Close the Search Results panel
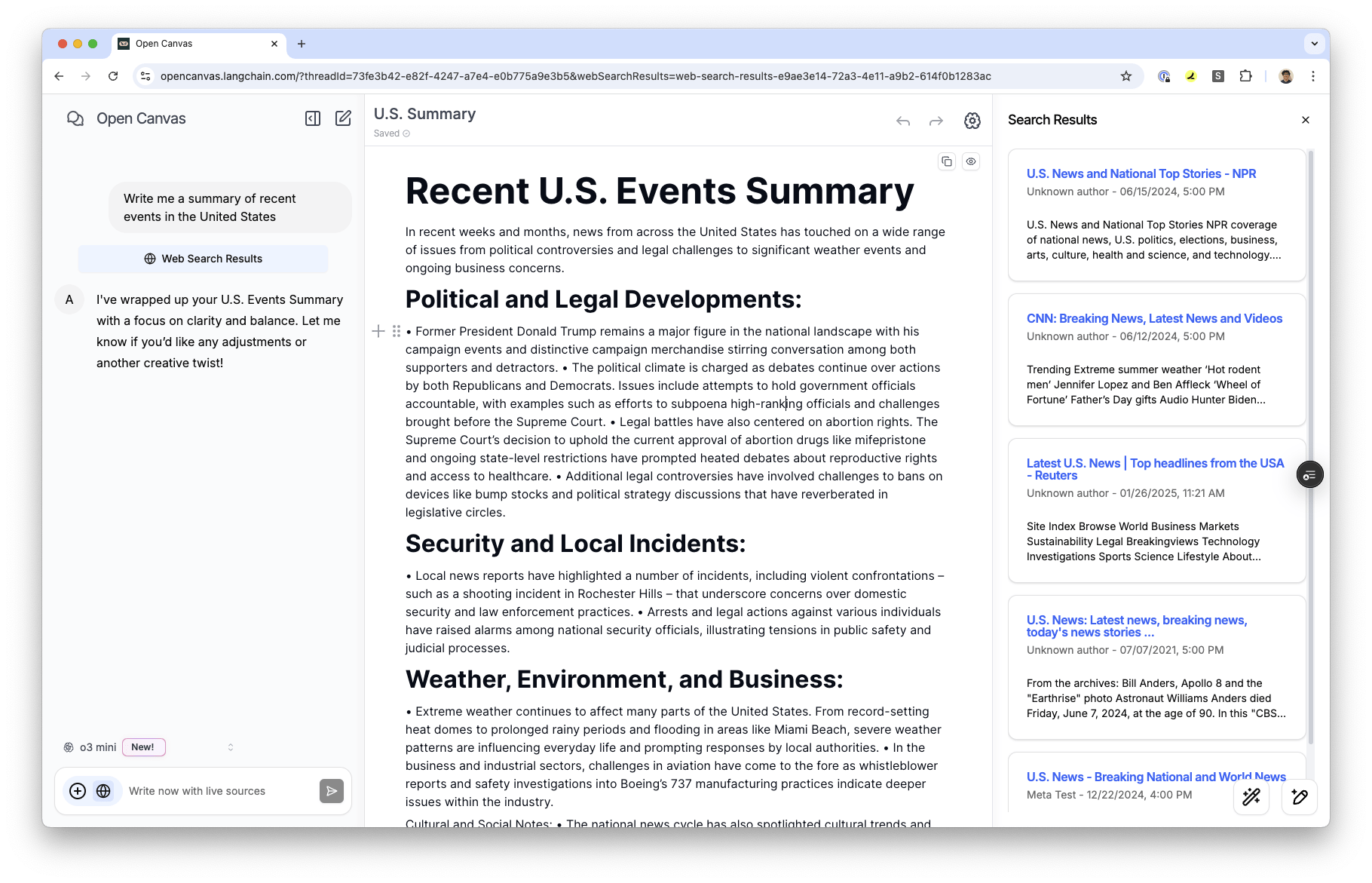This screenshot has width=1372, height=883. [1306, 120]
